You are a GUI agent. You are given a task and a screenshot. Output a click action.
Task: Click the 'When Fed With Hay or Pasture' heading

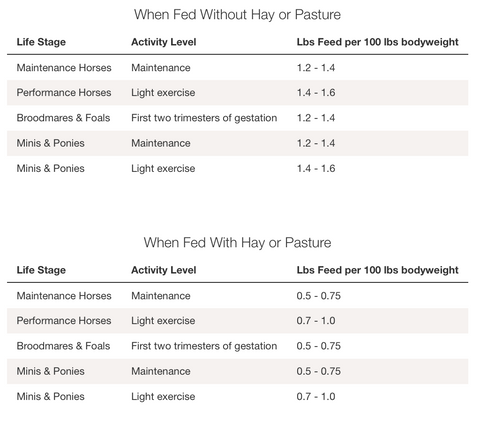pyautogui.click(x=237, y=243)
